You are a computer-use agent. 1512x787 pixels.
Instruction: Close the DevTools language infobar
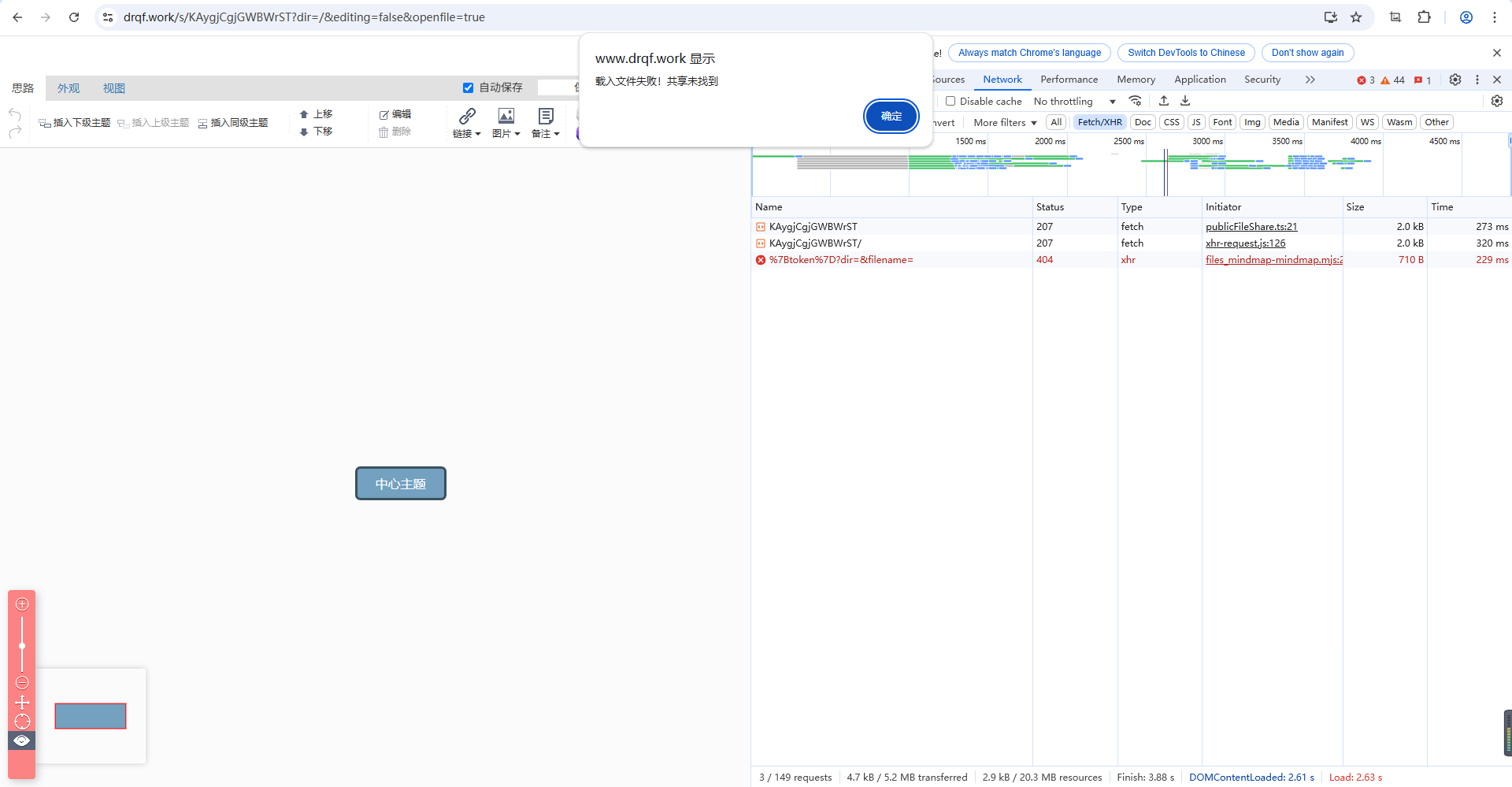1496,53
